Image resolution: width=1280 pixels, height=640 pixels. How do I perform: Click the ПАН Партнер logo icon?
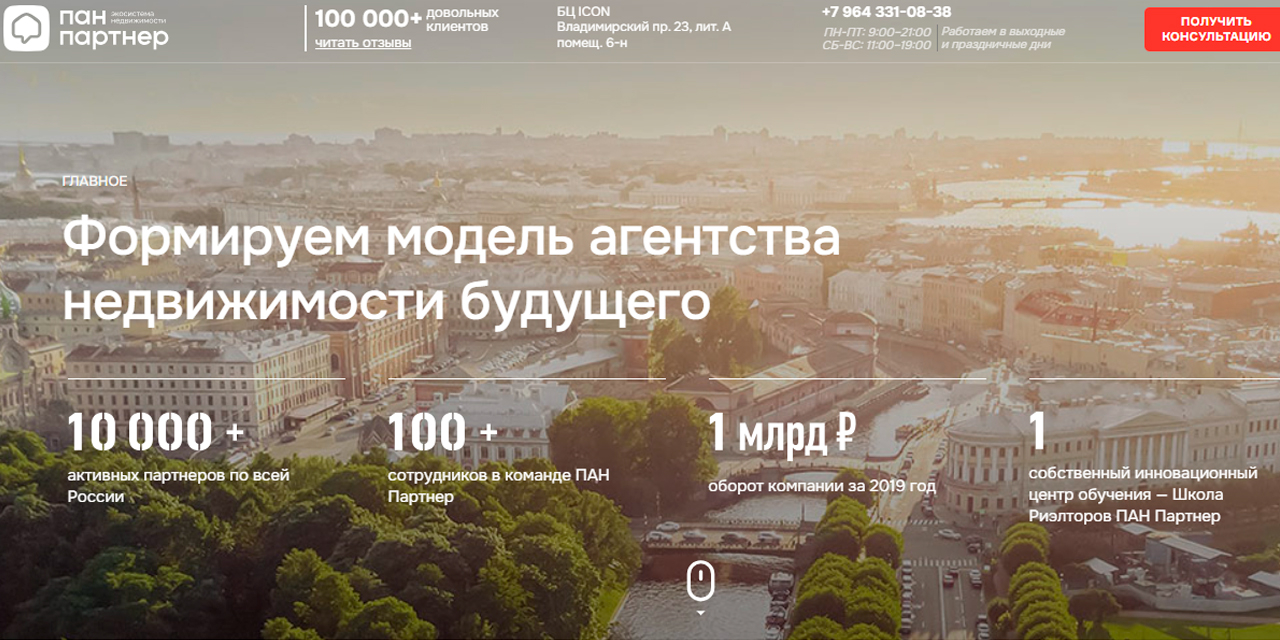click(27, 27)
